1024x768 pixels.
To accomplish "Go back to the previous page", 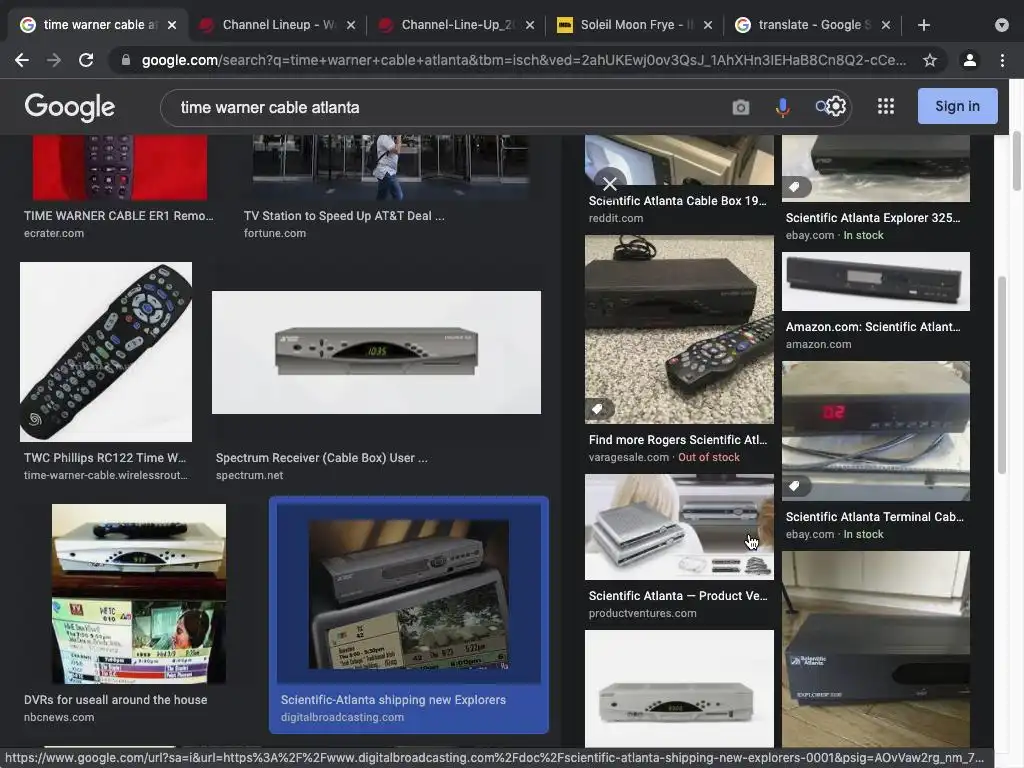I will click(22, 60).
